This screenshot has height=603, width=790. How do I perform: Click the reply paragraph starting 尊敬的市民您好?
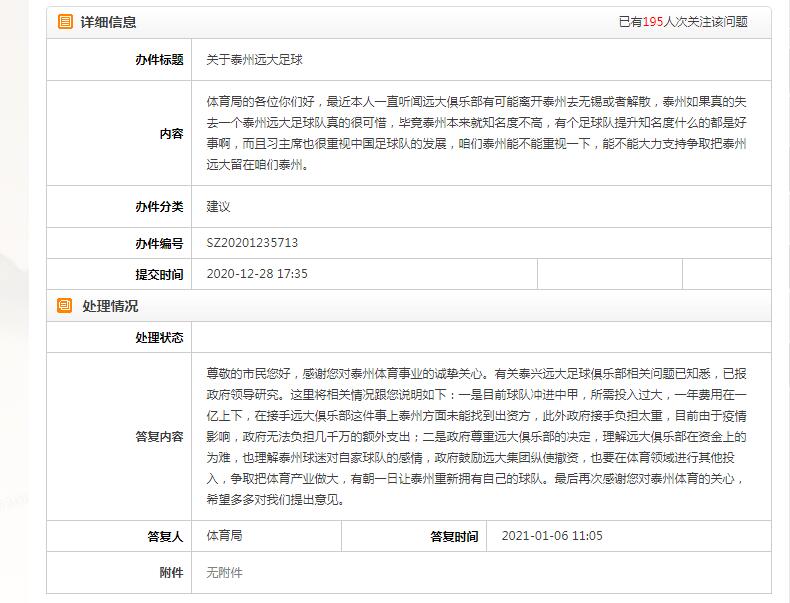tap(476, 437)
